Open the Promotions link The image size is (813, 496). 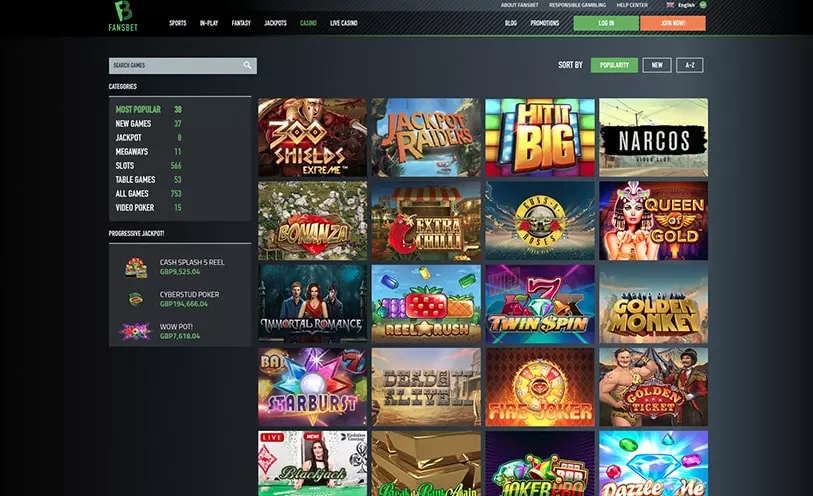click(x=544, y=23)
